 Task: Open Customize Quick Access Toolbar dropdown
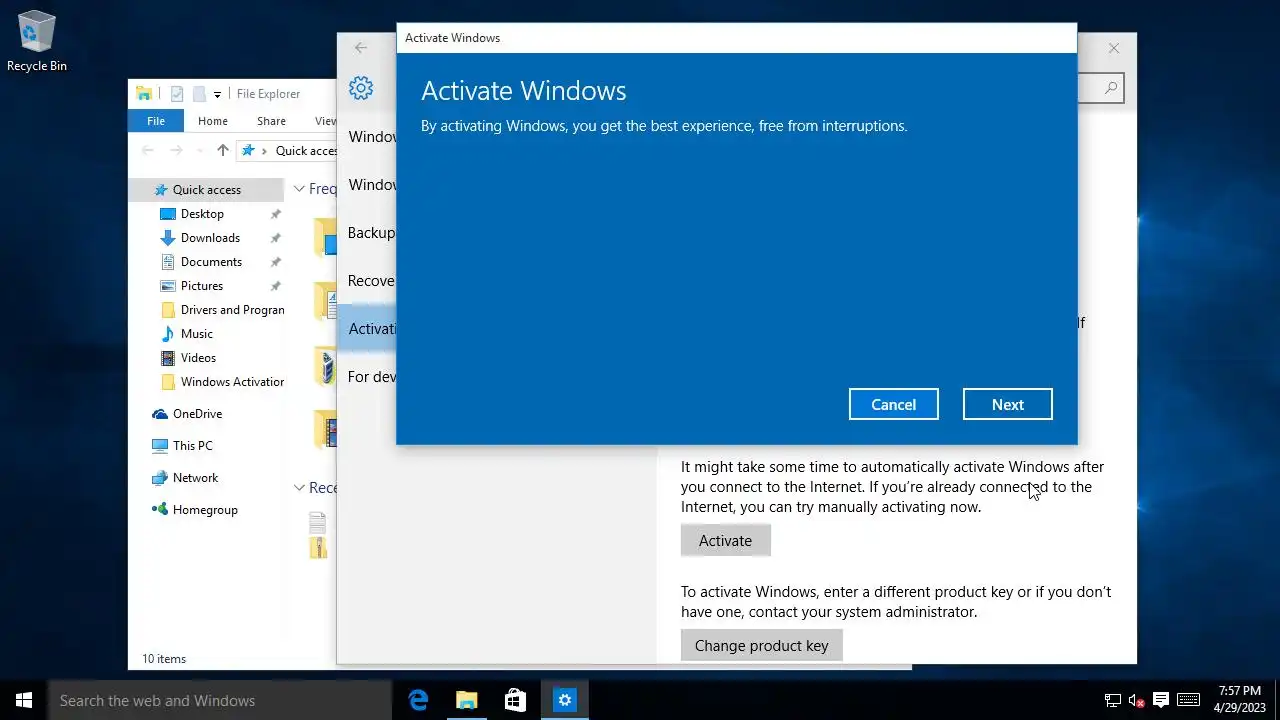tap(217, 94)
